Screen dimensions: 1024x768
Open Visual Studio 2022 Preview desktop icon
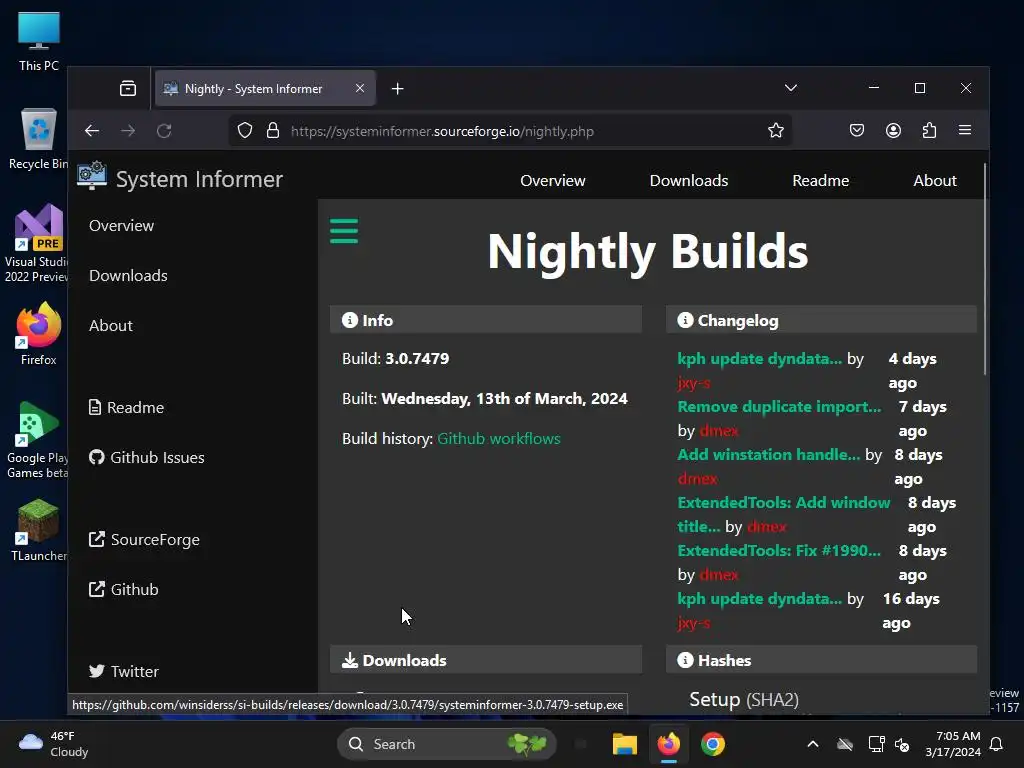click(x=36, y=244)
